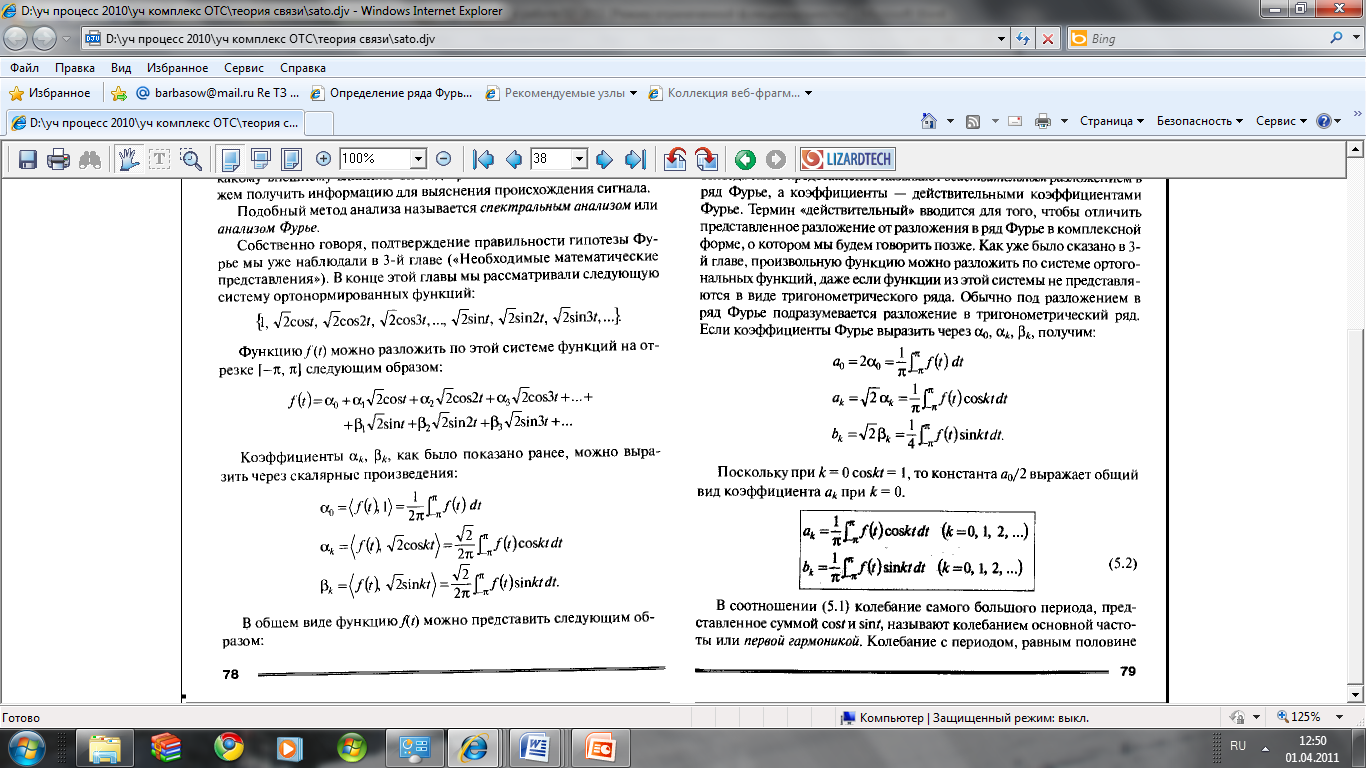Click the zoom out minus button

(444, 159)
